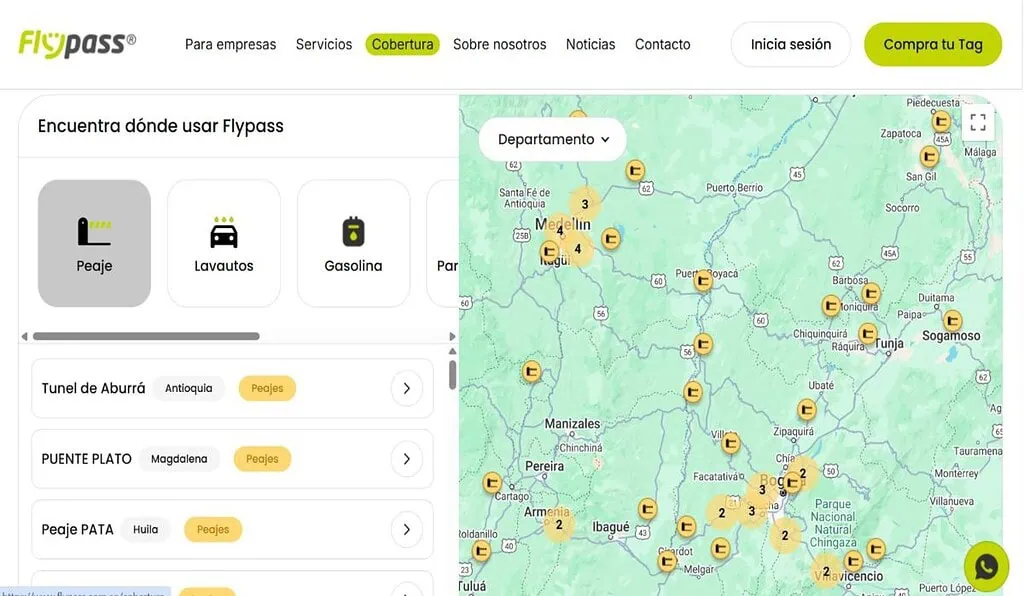Open Servicios menu
Viewport: 1024px width, 596px height.
coord(324,44)
